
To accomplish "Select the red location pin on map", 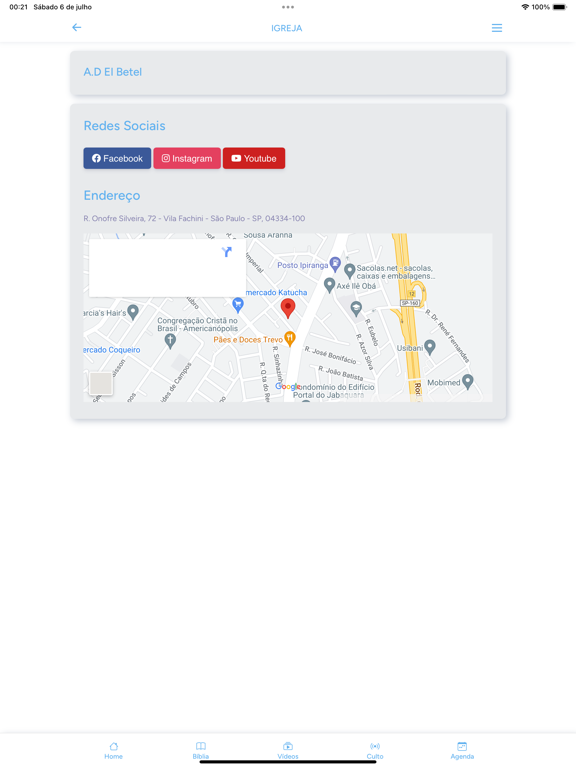I will (x=288, y=309).
